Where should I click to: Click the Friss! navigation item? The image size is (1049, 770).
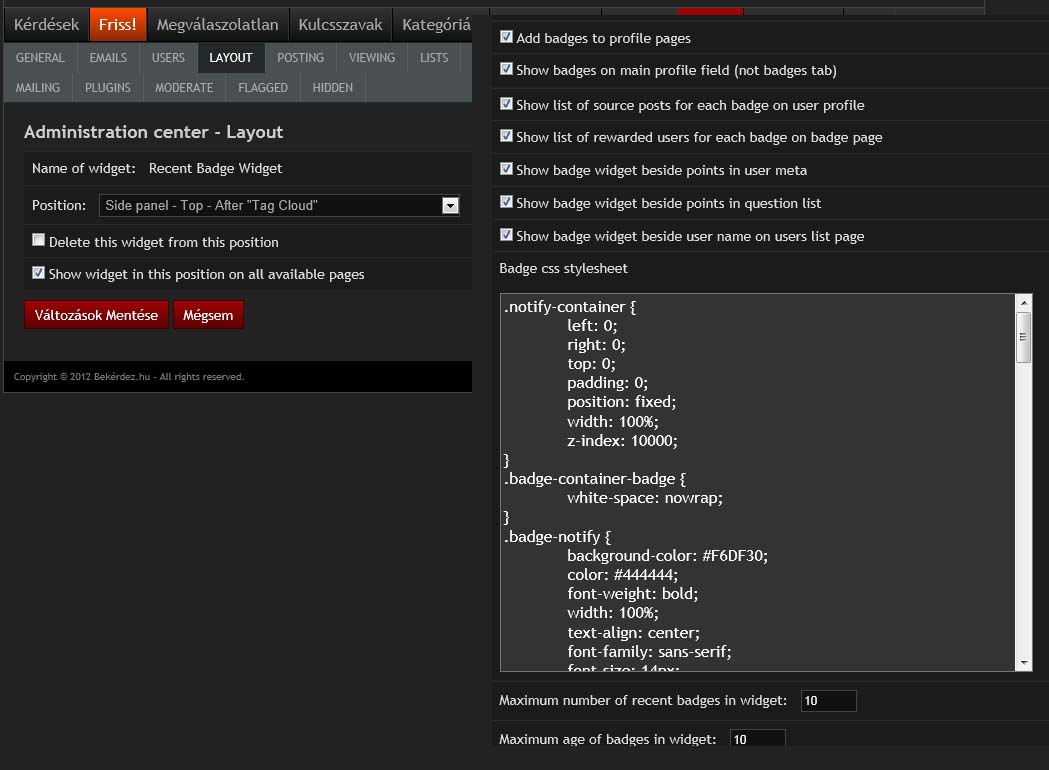(x=117, y=25)
